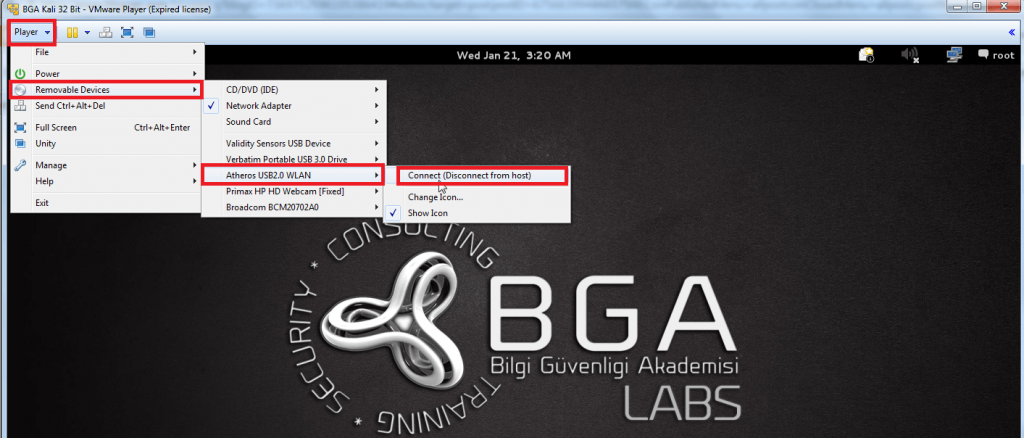
Task: Choose Change Icon... option
Action: (x=477, y=196)
